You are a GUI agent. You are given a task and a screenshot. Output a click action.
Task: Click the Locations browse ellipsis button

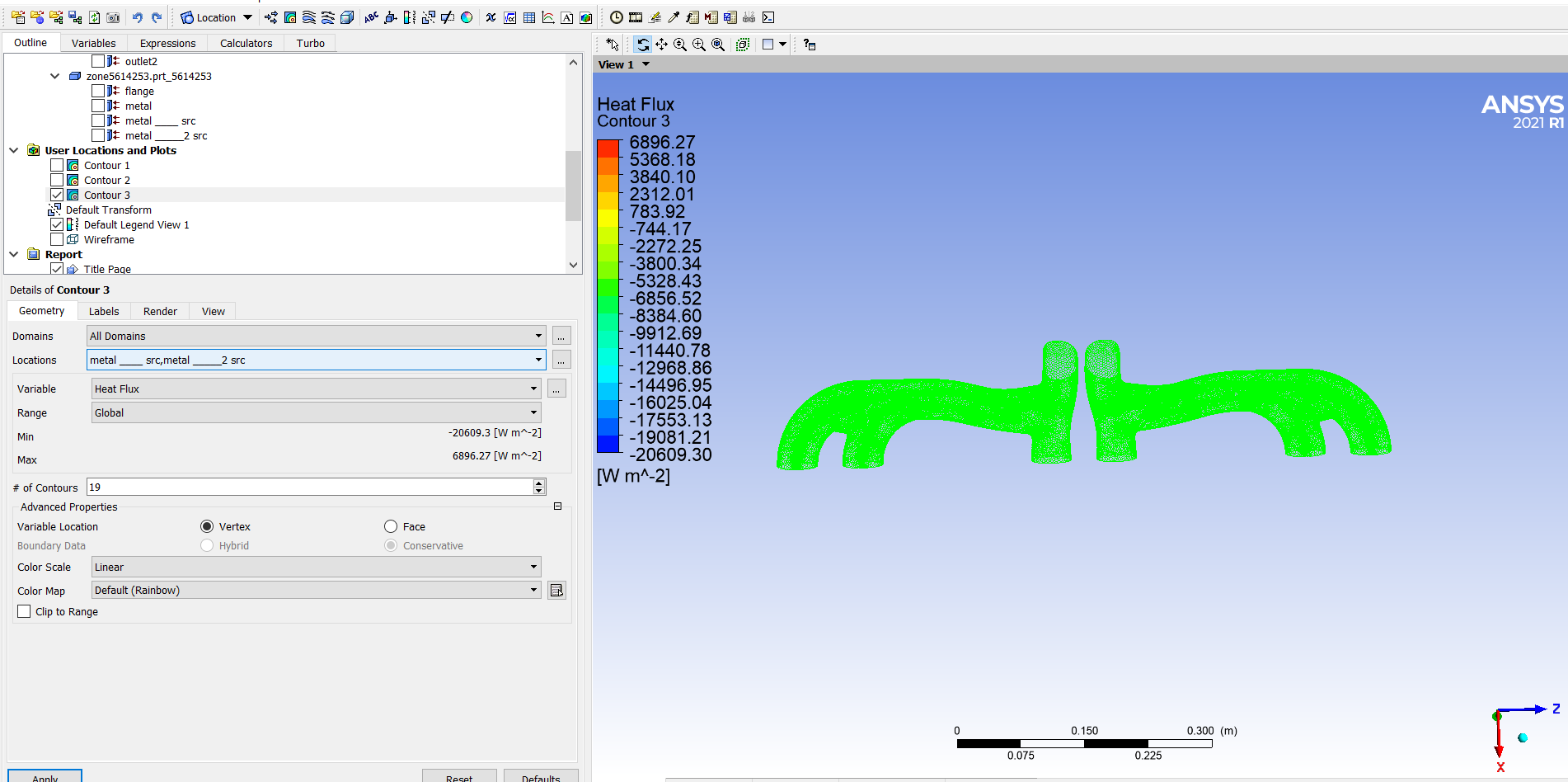561,360
